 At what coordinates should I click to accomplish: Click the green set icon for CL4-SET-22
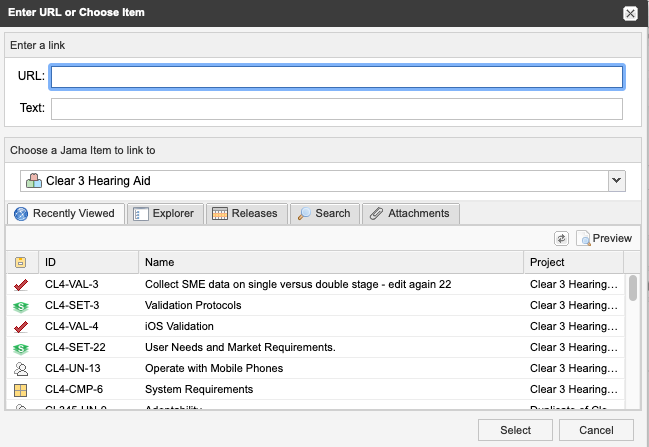pos(21,347)
